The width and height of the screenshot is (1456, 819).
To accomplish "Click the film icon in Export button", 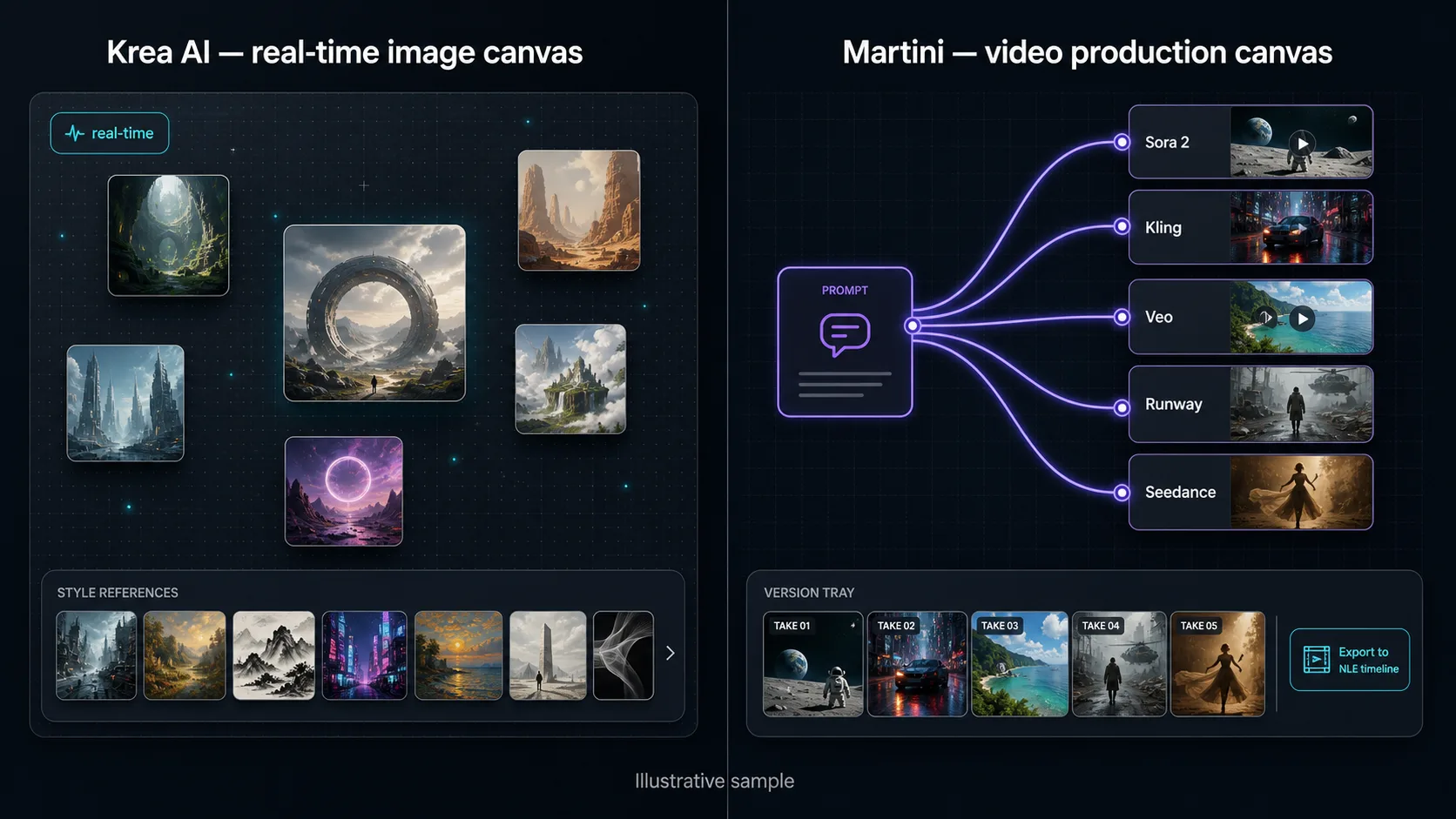I will (1317, 660).
